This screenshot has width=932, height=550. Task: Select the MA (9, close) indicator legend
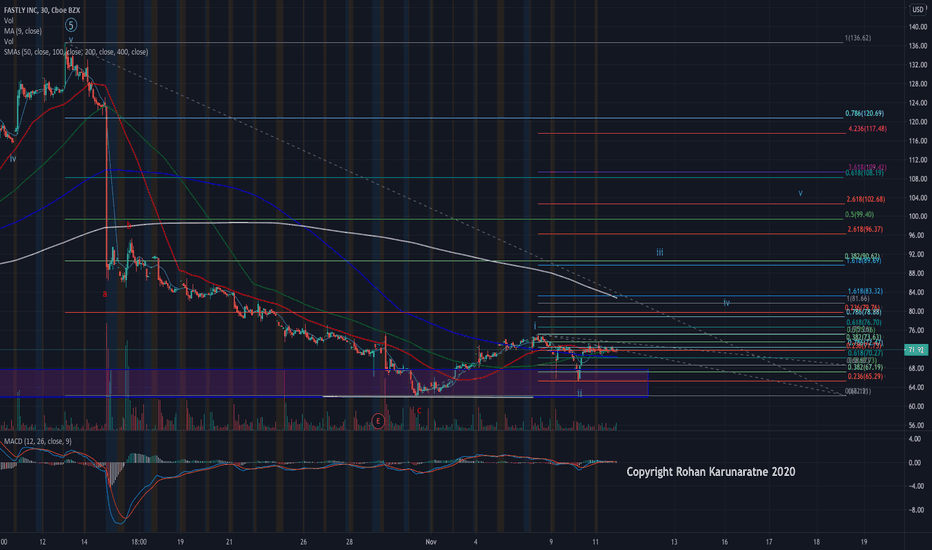23,31
